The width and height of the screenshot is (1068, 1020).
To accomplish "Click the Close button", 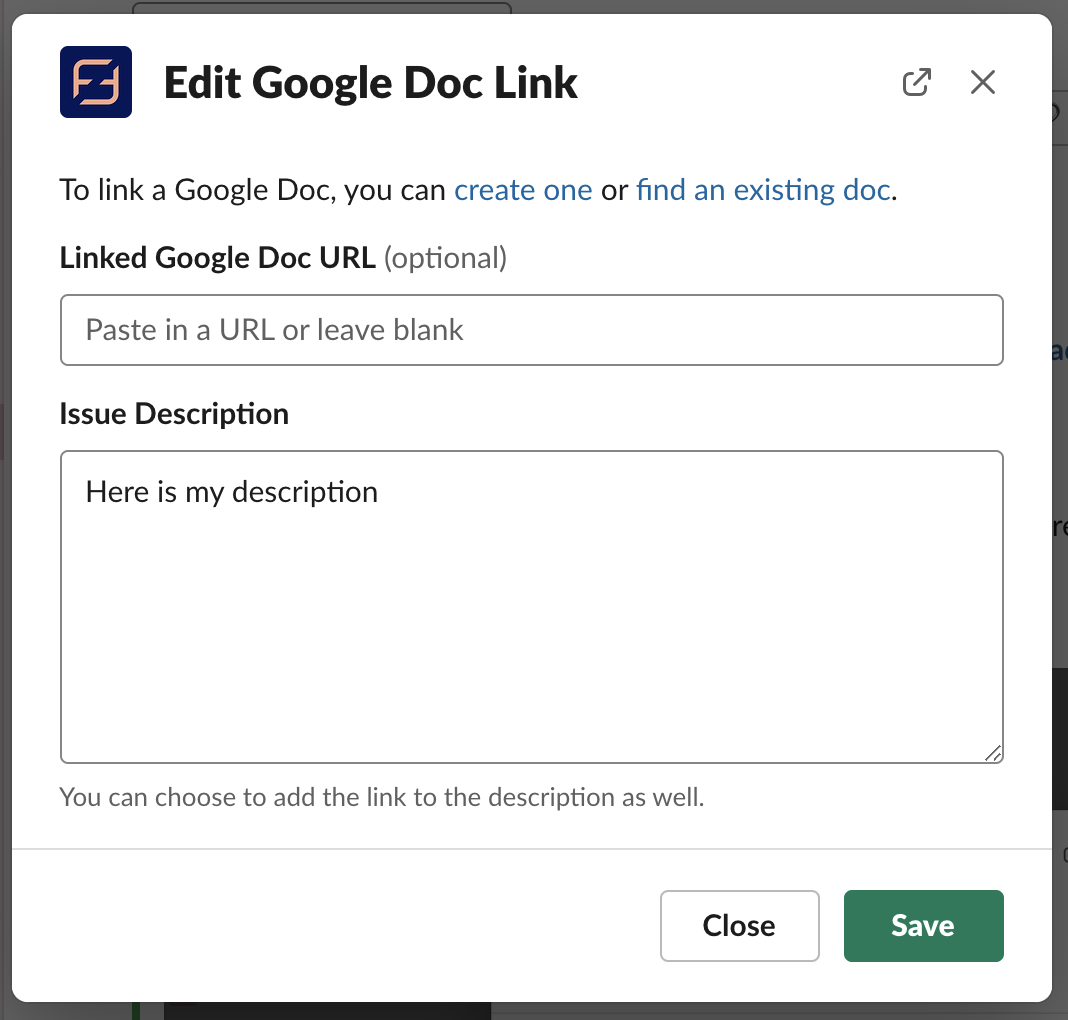I will (x=739, y=926).
